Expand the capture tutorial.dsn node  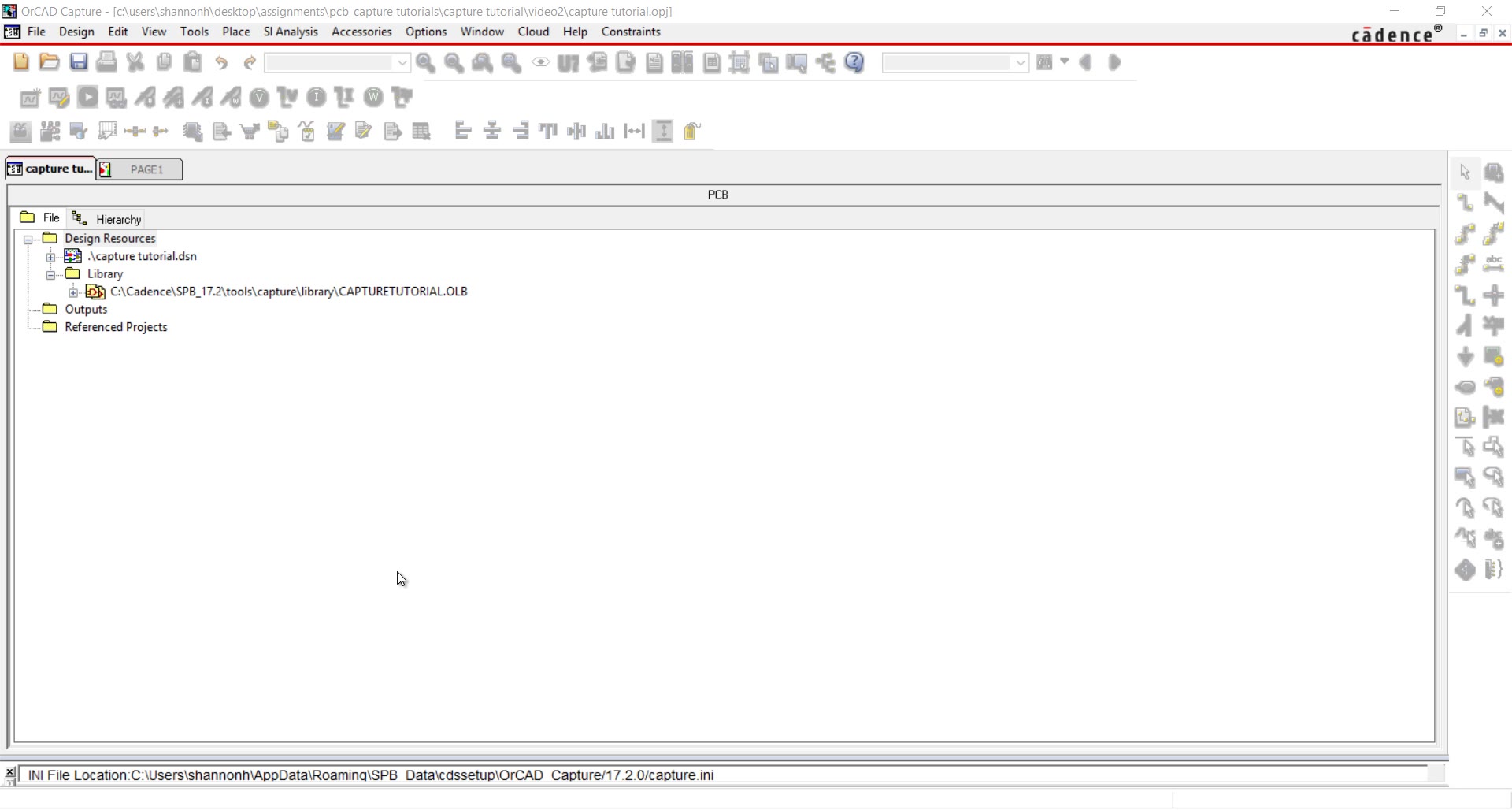pos(51,257)
